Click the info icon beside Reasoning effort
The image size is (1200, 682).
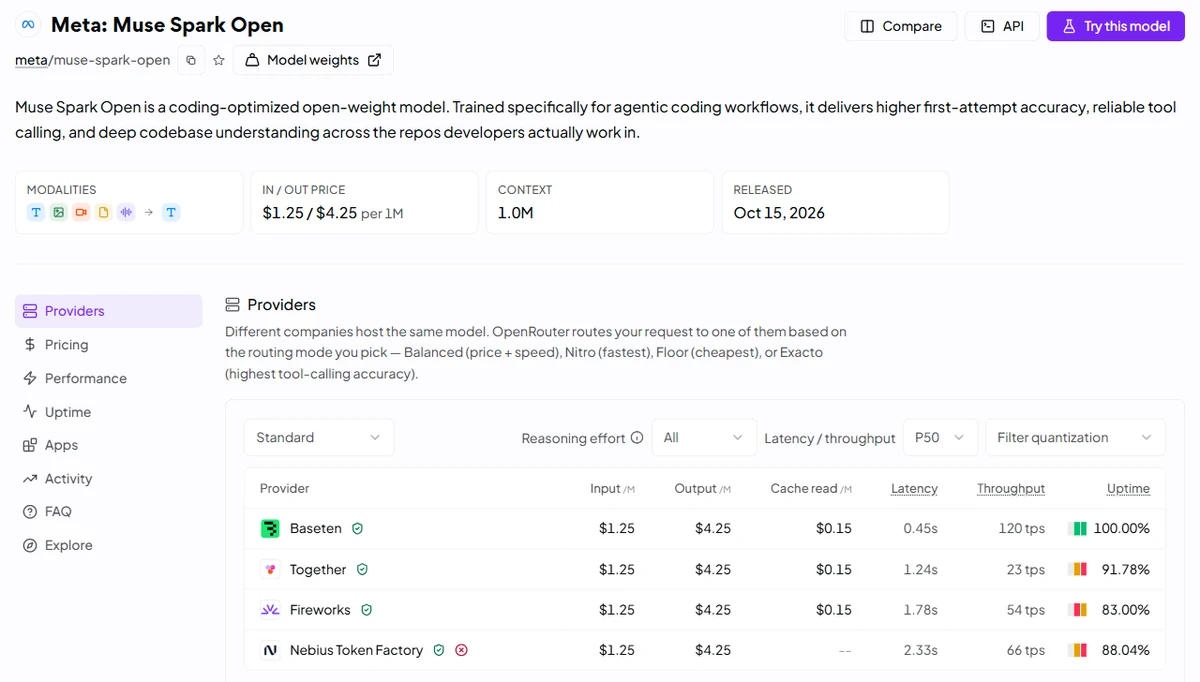pyautogui.click(x=636, y=437)
